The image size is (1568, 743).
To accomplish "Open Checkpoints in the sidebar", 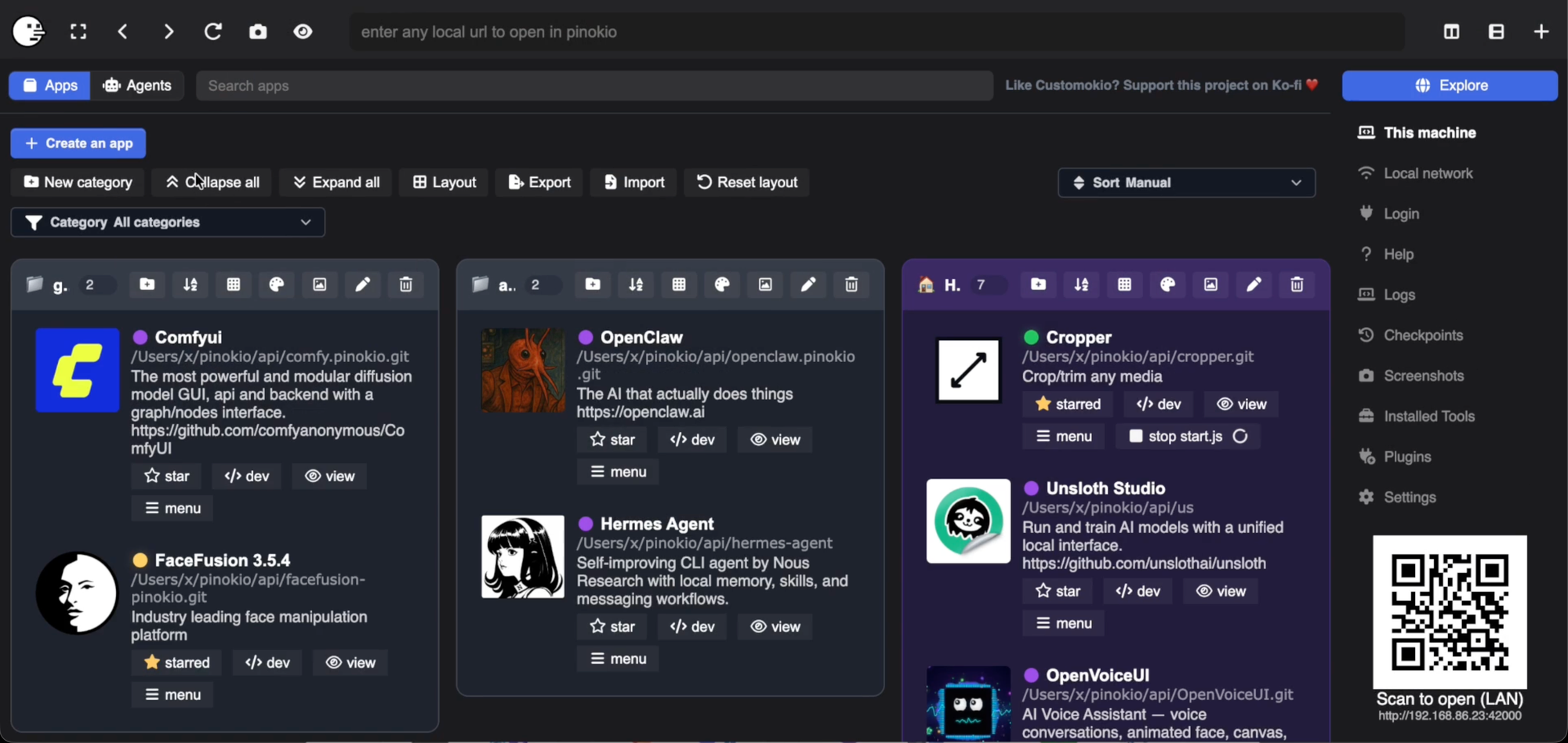I will (x=1422, y=335).
